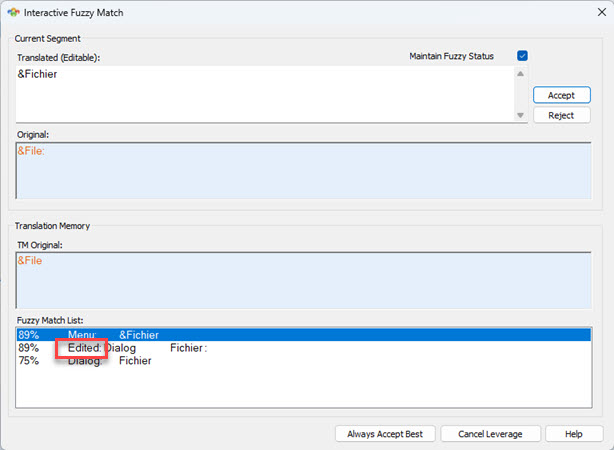Click the scroll down arrow in Translated box
The height and width of the screenshot is (450, 614).
tap(519, 115)
